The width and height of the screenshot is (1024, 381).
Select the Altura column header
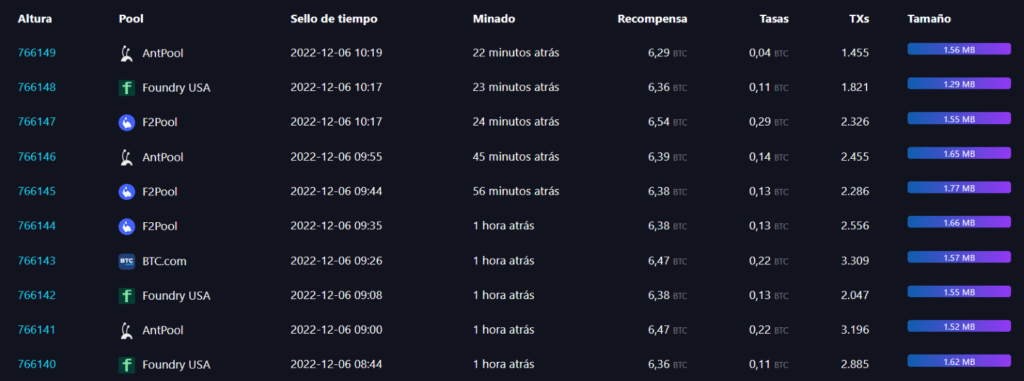pyautogui.click(x=35, y=19)
